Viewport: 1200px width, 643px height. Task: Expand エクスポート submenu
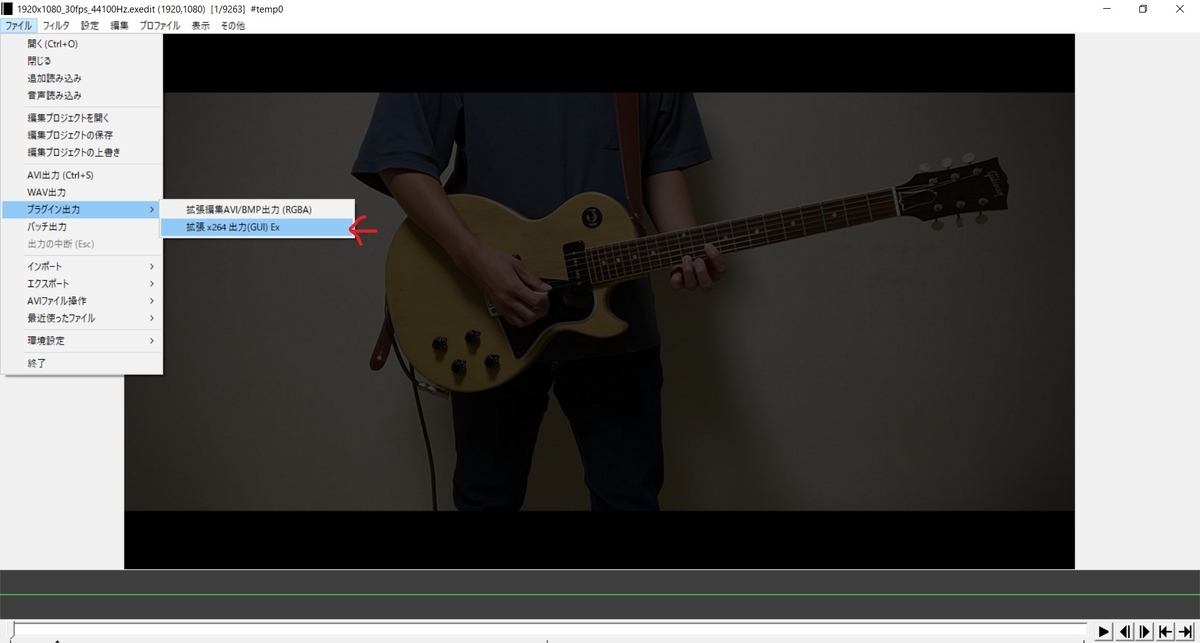82,284
